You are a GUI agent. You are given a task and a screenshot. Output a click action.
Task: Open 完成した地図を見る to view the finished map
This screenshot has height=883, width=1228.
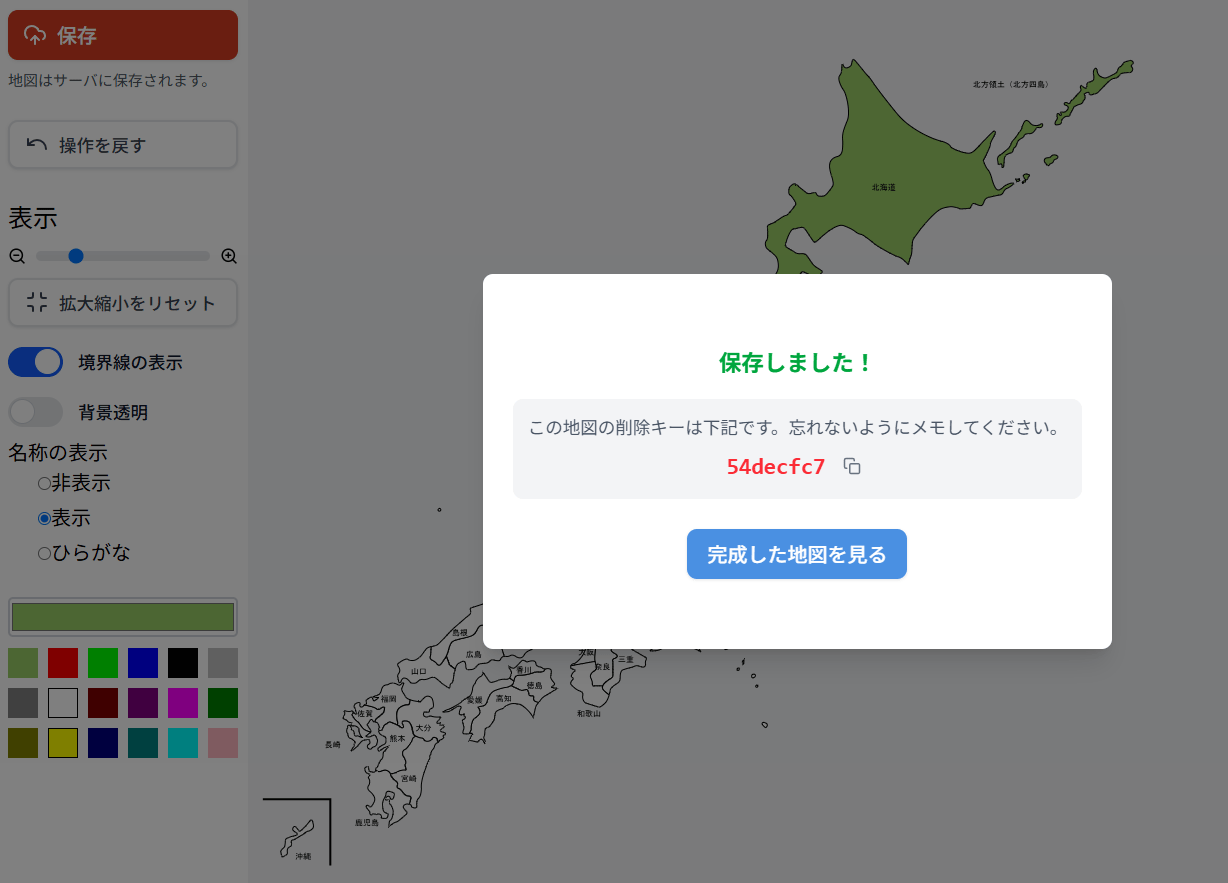tap(796, 554)
